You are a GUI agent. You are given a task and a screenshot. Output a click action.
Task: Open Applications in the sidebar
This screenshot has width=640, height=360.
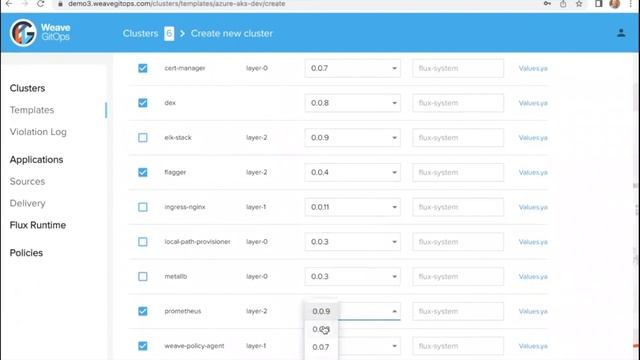(x=36, y=160)
